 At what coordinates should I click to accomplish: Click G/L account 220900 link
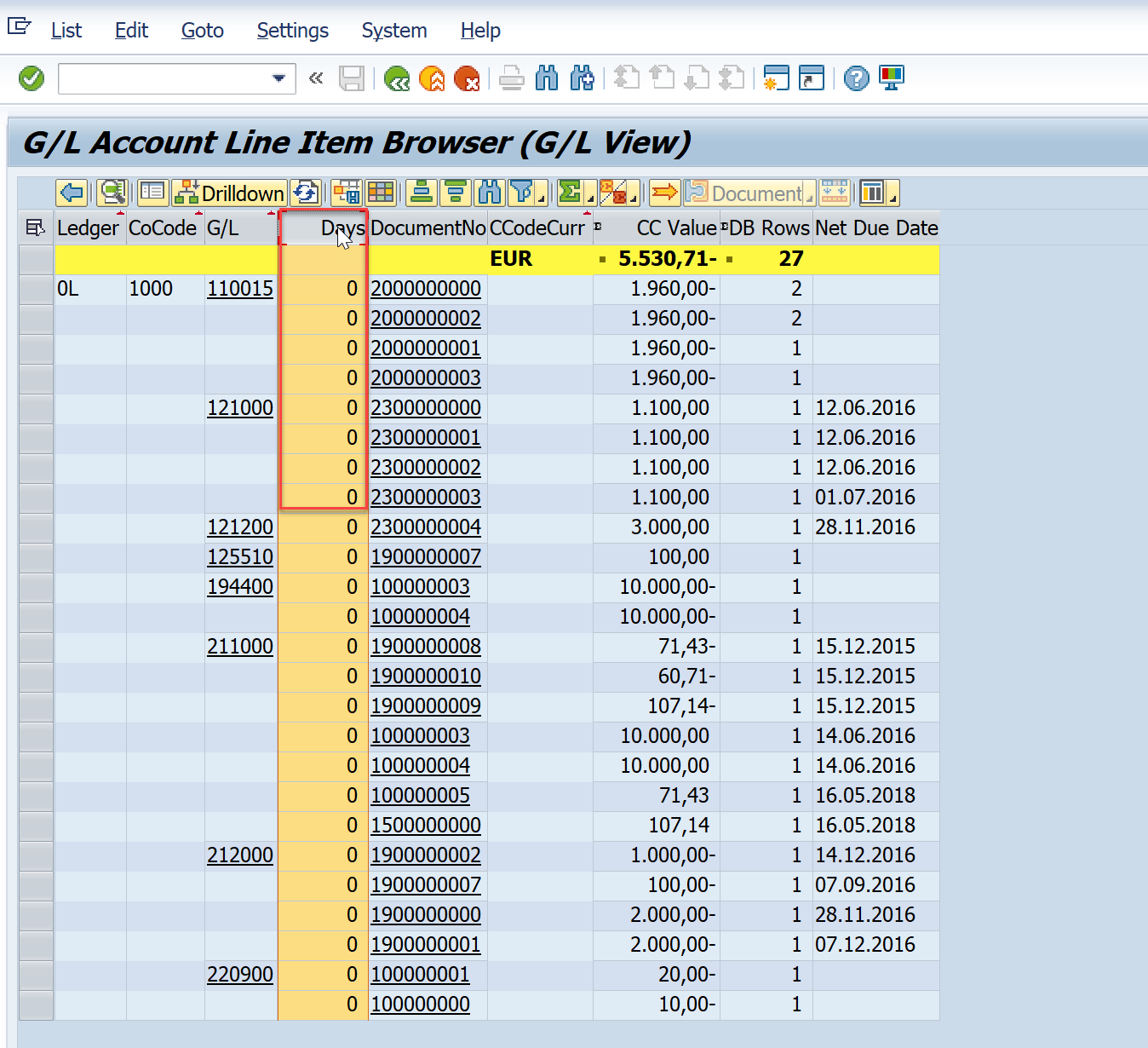240,975
